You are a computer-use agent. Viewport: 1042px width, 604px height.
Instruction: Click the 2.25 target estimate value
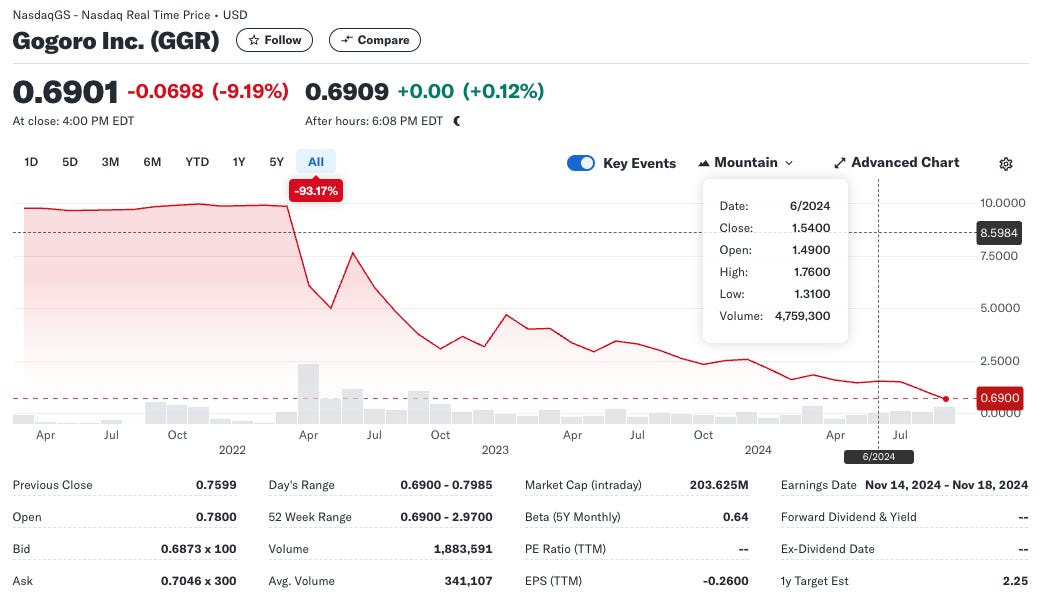coord(1015,581)
